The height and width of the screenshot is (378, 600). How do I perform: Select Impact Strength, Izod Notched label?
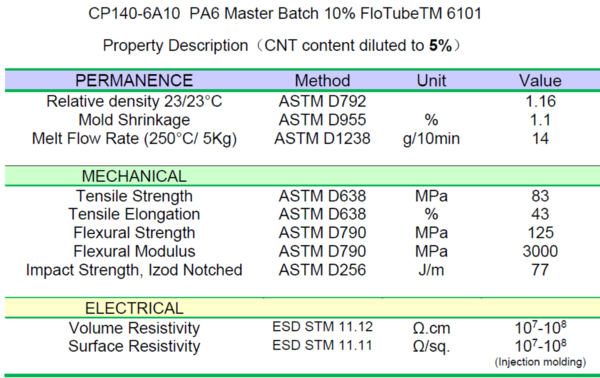(x=134, y=270)
